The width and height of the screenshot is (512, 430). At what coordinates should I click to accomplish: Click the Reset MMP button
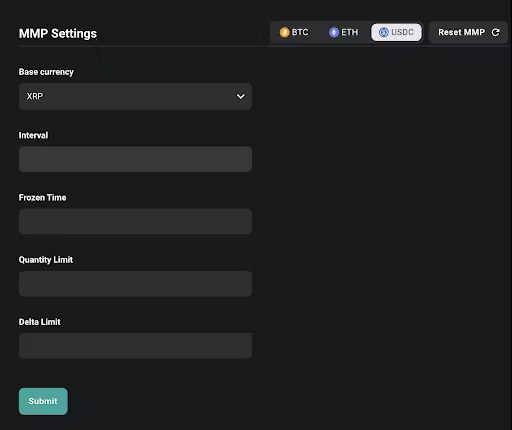click(468, 32)
